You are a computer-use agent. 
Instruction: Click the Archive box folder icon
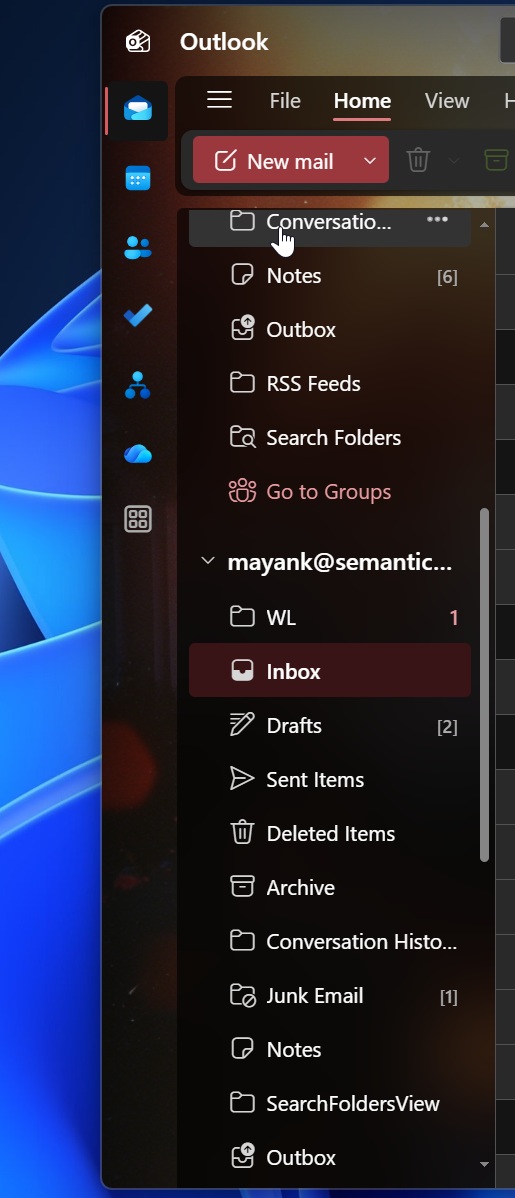pyautogui.click(x=242, y=887)
